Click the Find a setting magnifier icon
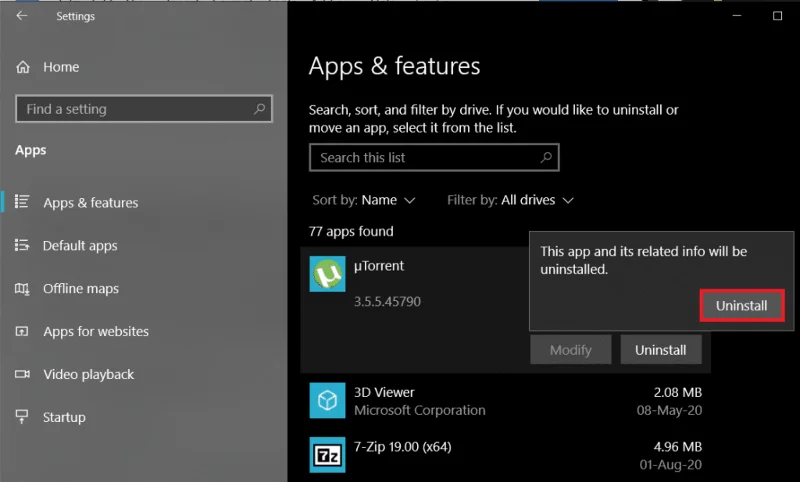 (259, 109)
